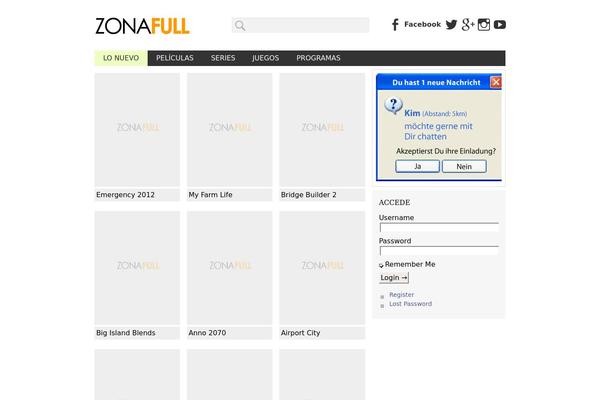600x400 pixels.
Task: Click the Airport City title
Action: tap(300, 333)
